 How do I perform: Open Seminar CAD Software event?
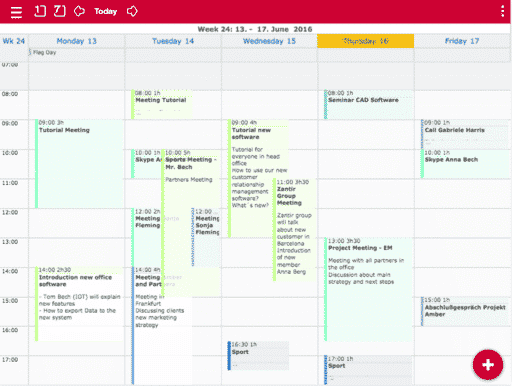pyautogui.click(x=369, y=104)
